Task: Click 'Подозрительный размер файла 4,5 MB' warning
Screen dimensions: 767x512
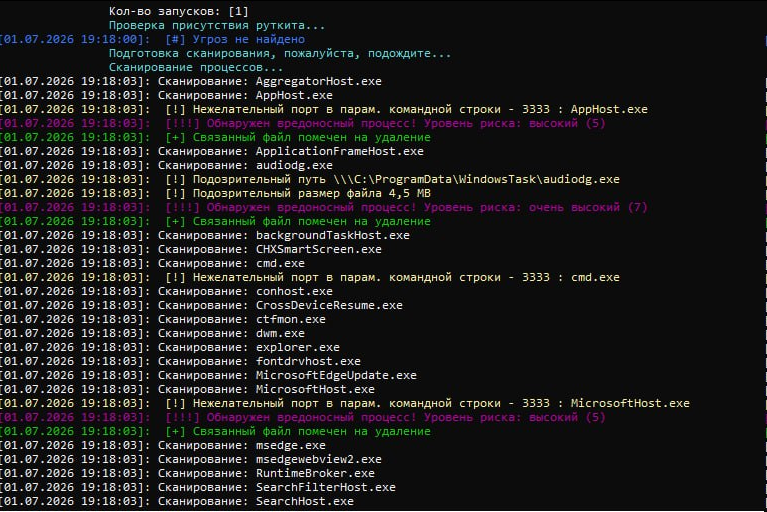Action: click(x=216, y=193)
